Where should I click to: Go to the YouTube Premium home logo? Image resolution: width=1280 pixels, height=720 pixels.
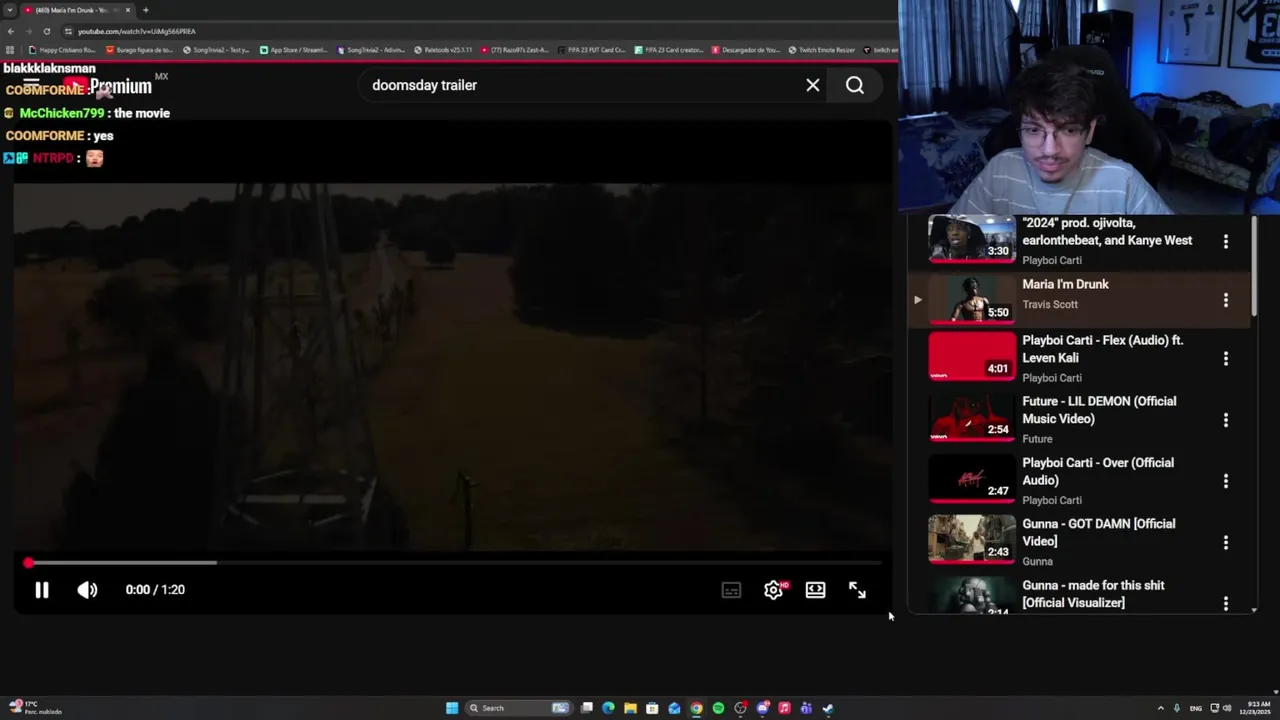coord(108,86)
